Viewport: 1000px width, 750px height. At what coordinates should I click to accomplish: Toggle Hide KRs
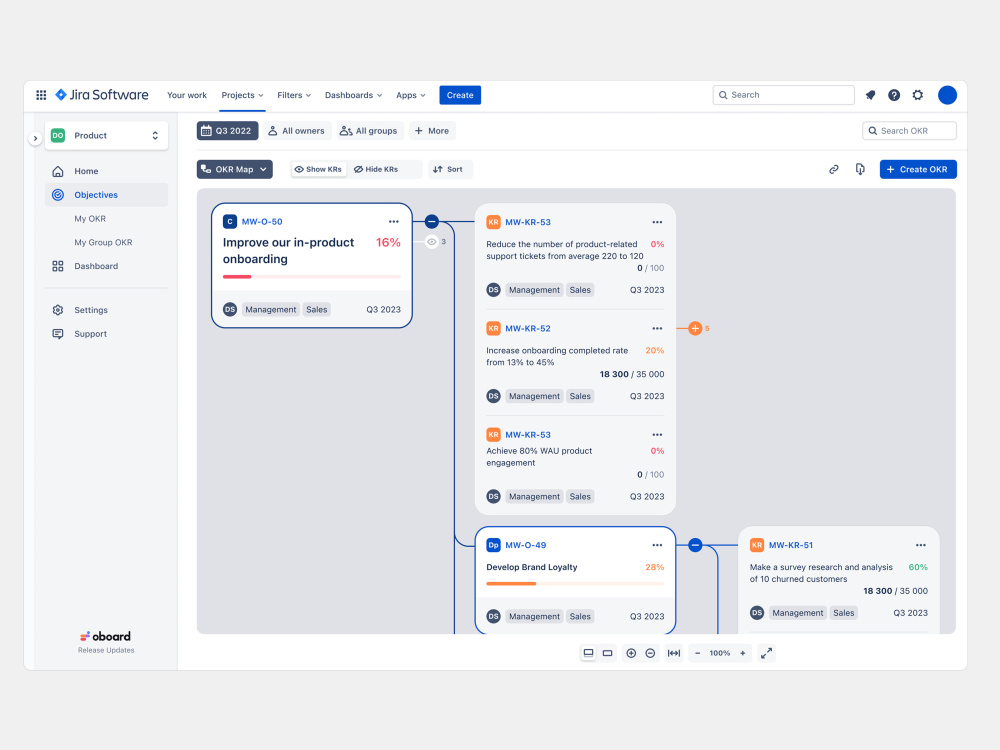coord(376,169)
